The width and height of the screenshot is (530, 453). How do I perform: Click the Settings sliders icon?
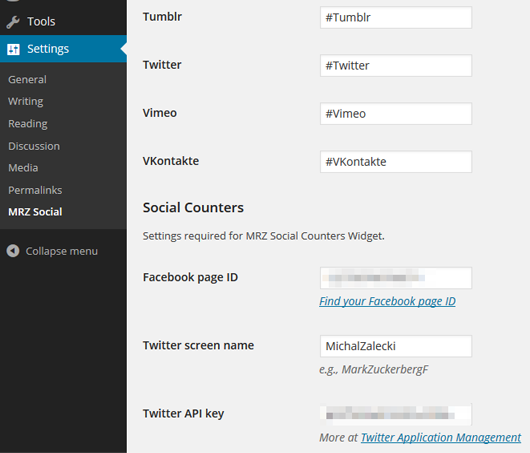click(x=14, y=49)
